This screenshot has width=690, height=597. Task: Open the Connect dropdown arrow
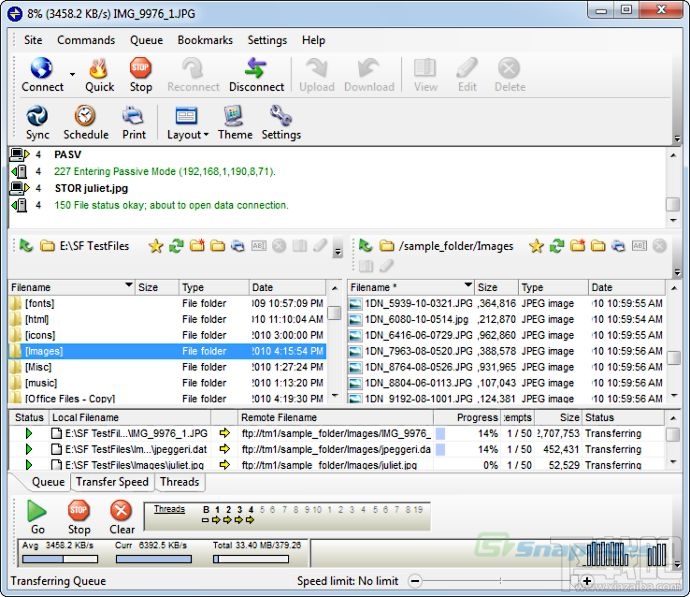[x=72, y=74]
